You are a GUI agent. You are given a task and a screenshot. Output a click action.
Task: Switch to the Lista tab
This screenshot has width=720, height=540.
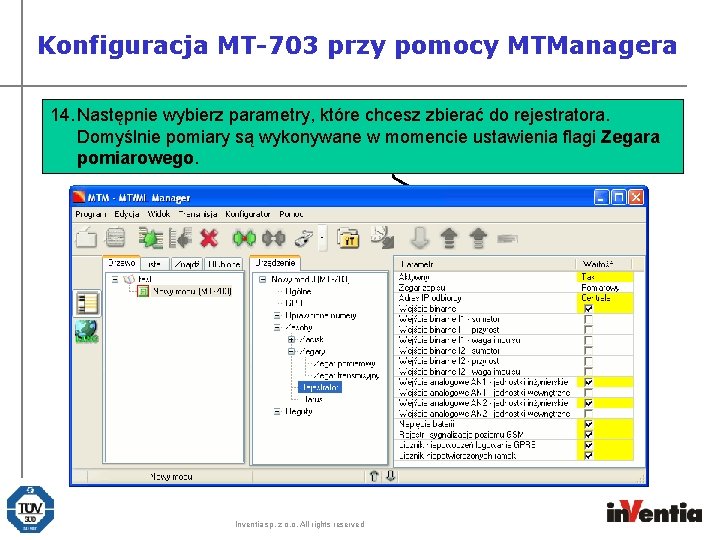coord(155,264)
